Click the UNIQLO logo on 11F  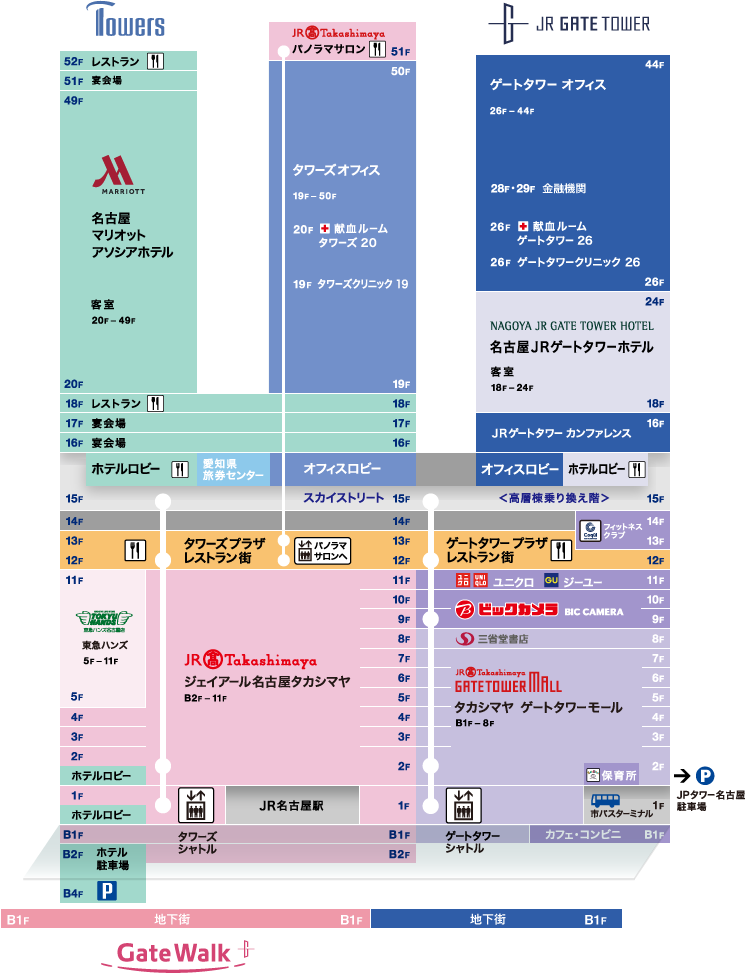(472, 580)
